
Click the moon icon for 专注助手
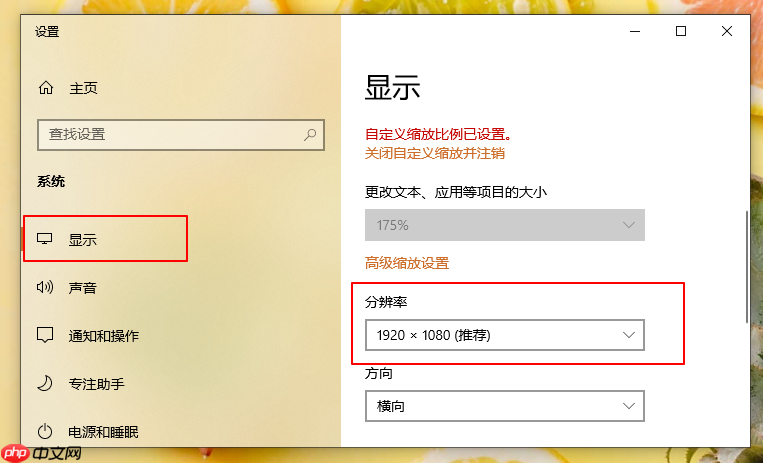tap(44, 383)
